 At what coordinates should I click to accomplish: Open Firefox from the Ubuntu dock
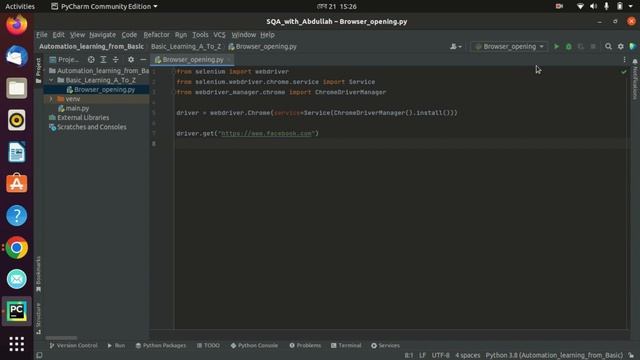[17, 24]
